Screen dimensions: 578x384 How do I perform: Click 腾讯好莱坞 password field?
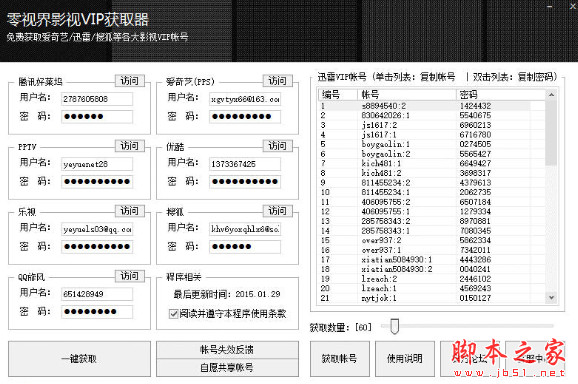[97, 117]
